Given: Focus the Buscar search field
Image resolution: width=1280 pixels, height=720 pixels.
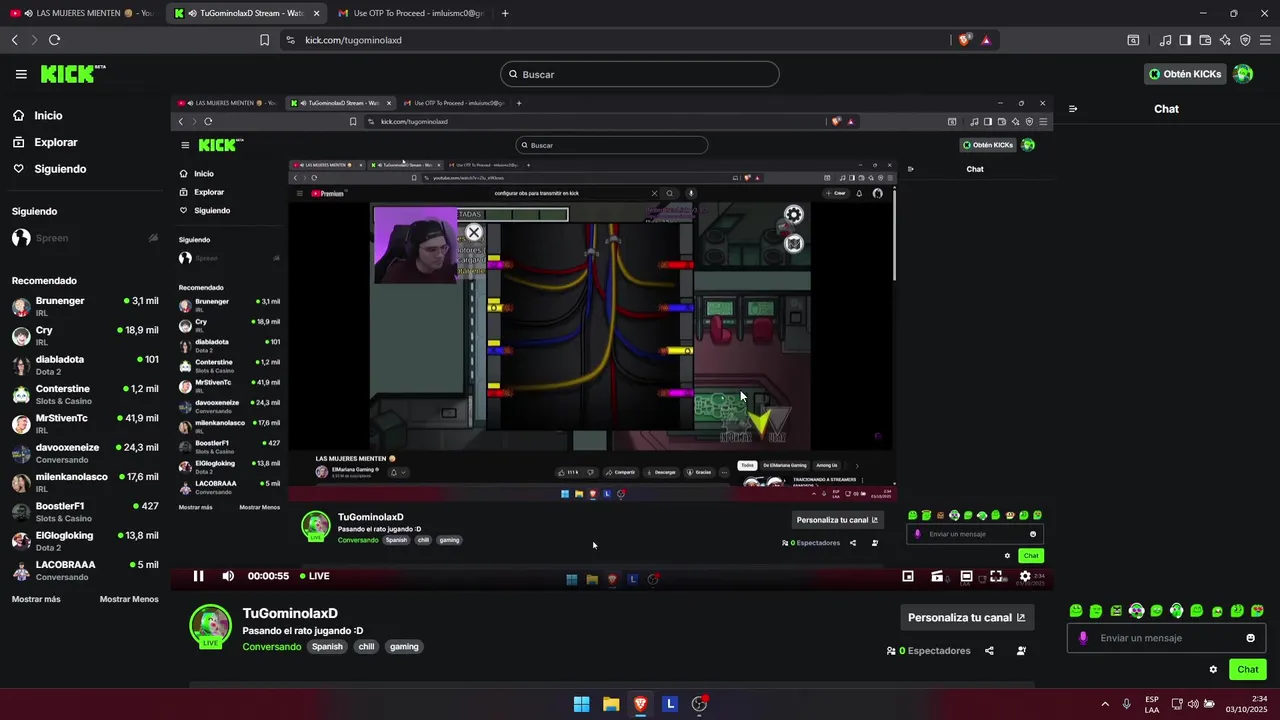Looking at the screenshot, I should point(640,74).
